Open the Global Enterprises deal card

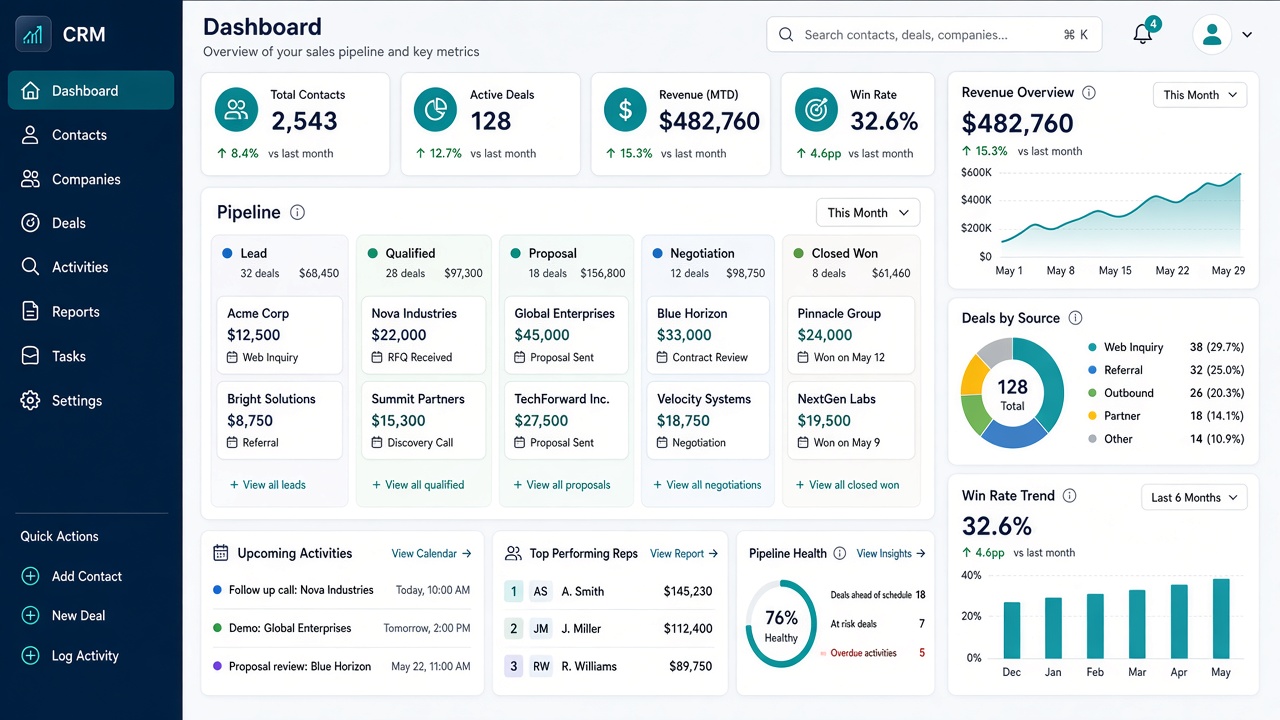tap(565, 335)
